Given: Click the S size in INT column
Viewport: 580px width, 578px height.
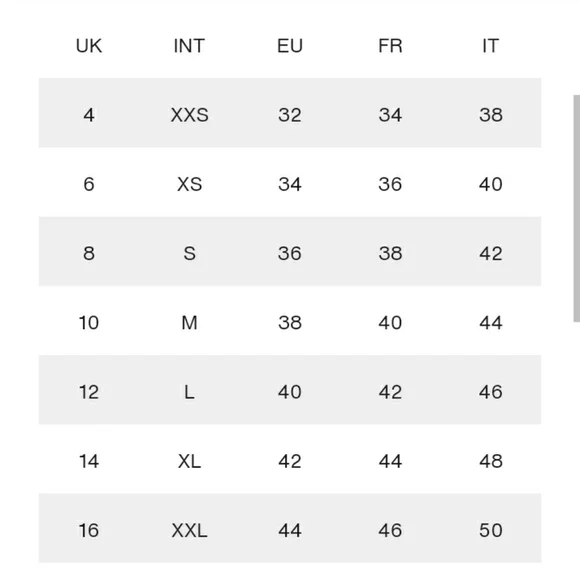Looking at the screenshot, I should pyautogui.click(x=189, y=253).
